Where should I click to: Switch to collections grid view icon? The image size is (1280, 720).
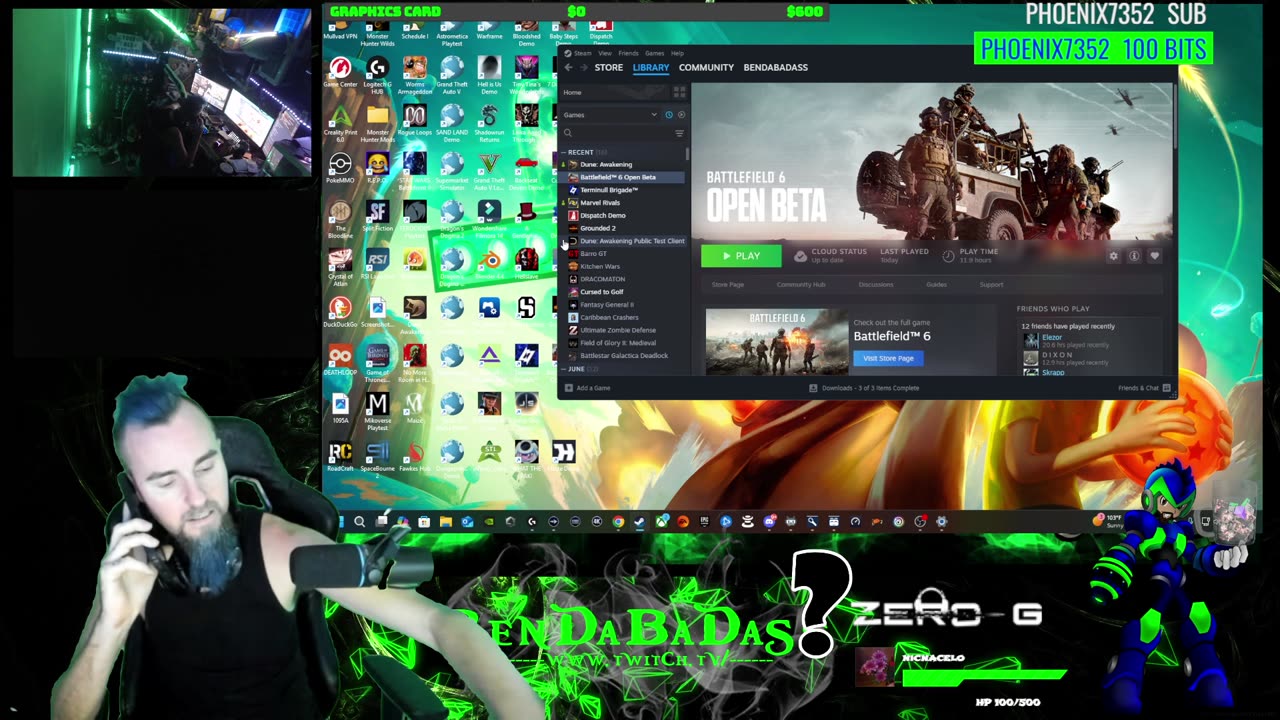coord(679,92)
